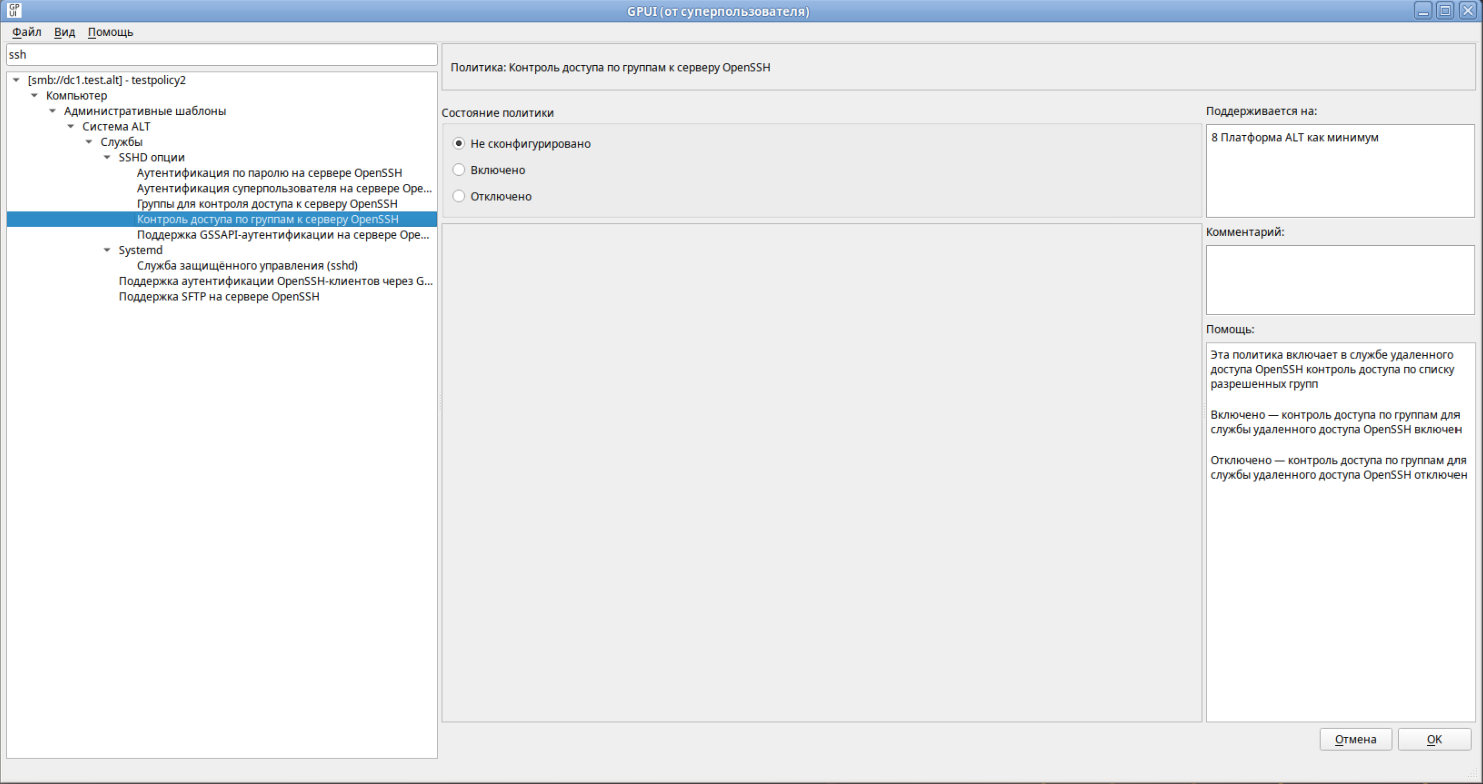Viewport: 1483px width, 784px height.
Task: Click '[smb://dc1.test.alt] - testpolicy2' root label
Action: point(107,79)
